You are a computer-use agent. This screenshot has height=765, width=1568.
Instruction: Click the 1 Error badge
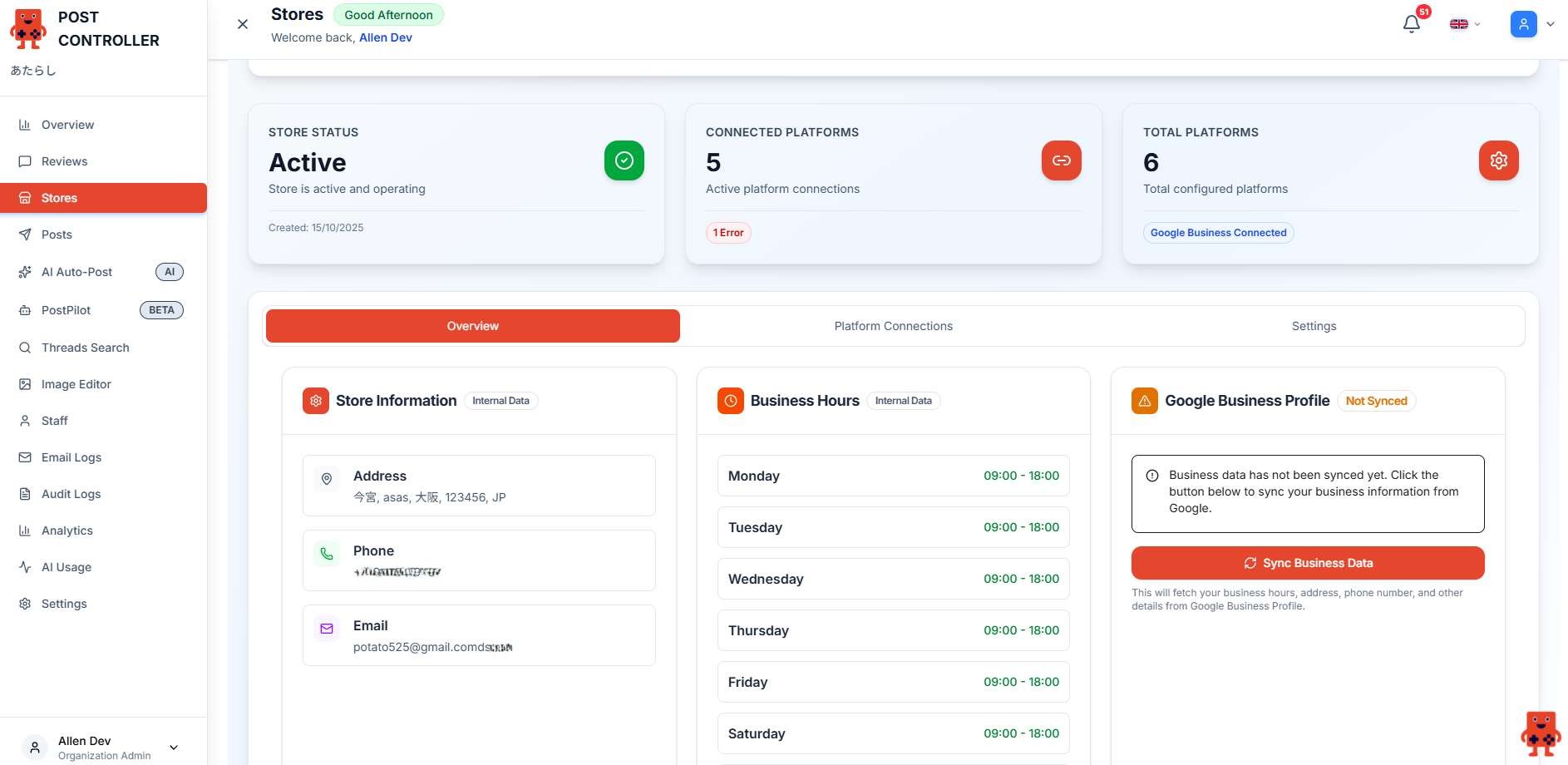coord(728,233)
